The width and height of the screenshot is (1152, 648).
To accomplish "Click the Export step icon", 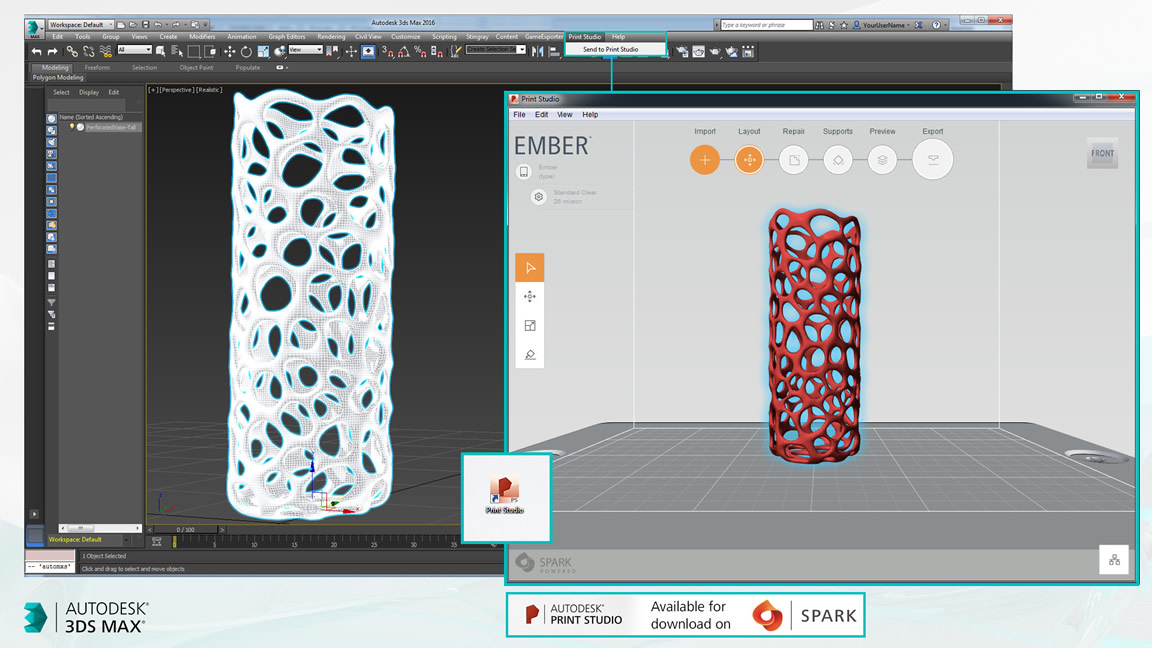I will (x=932, y=159).
